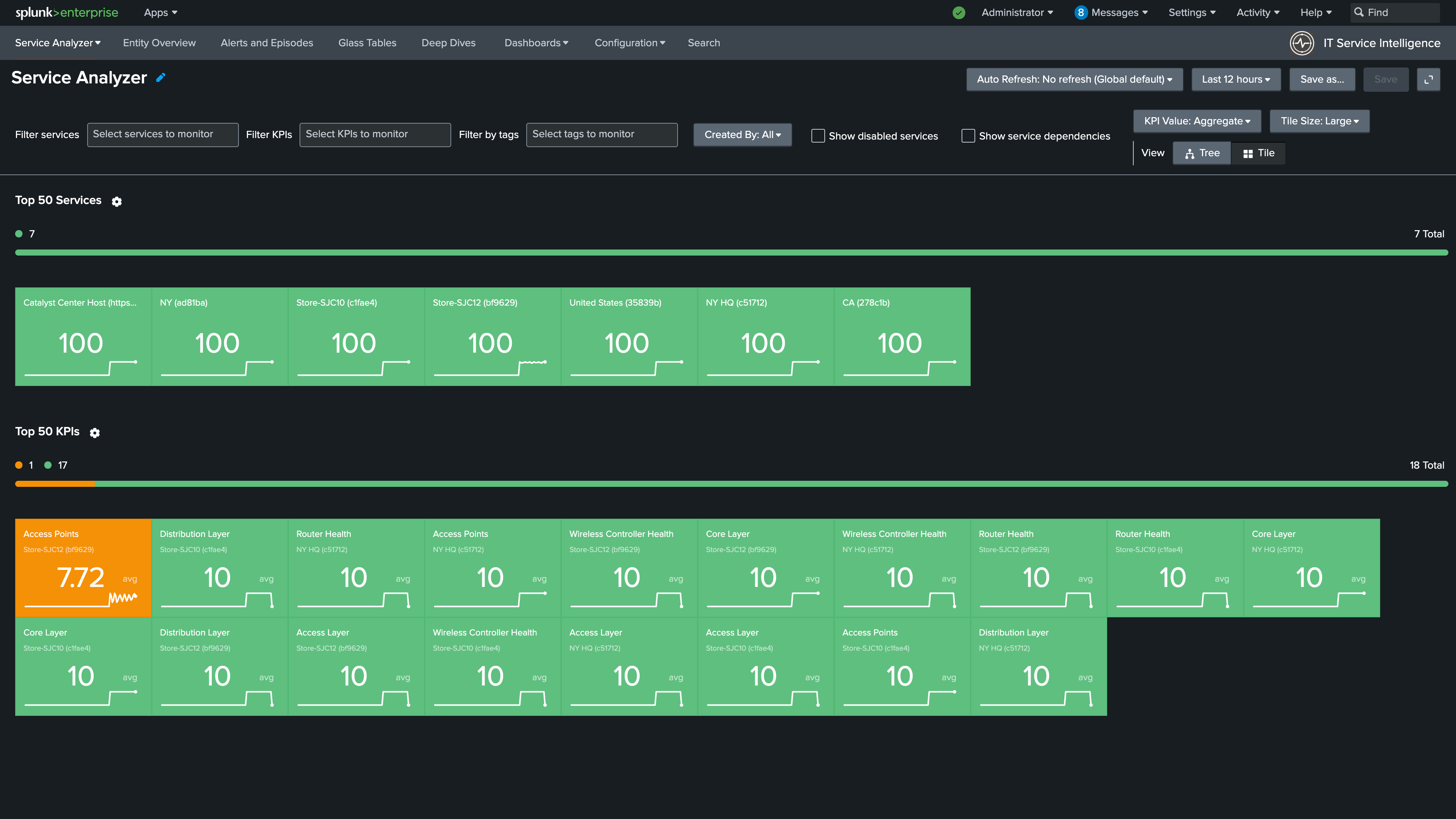
Task: Edit the Service Analyzer title with pencil icon
Action: pyautogui.click(x=160, y=77)
